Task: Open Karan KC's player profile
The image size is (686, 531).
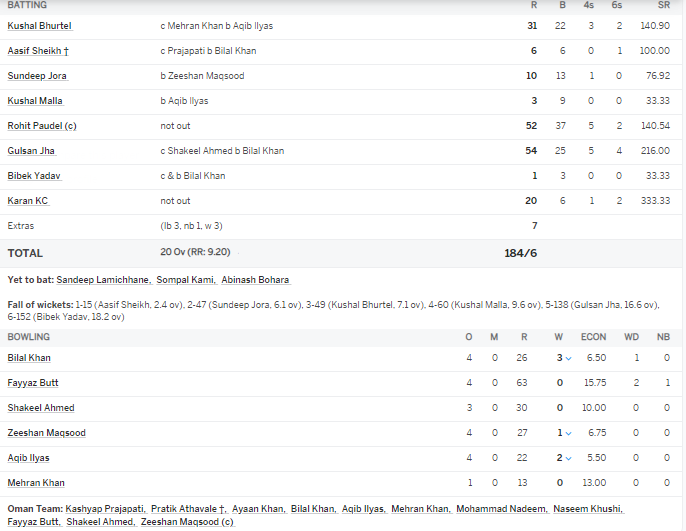Action: (28, 200)
